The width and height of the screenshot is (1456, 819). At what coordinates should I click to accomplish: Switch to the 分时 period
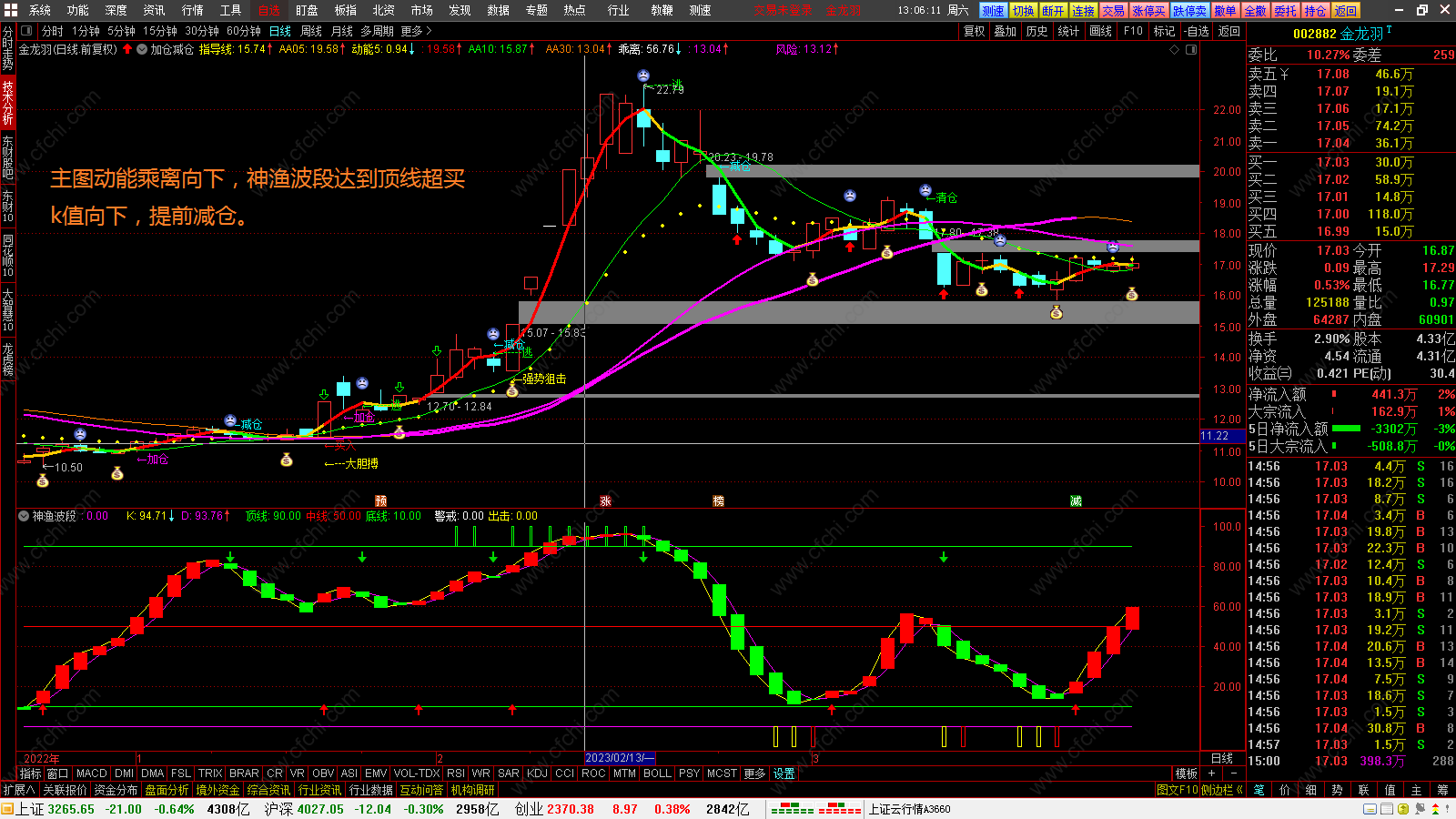[53, 31]
